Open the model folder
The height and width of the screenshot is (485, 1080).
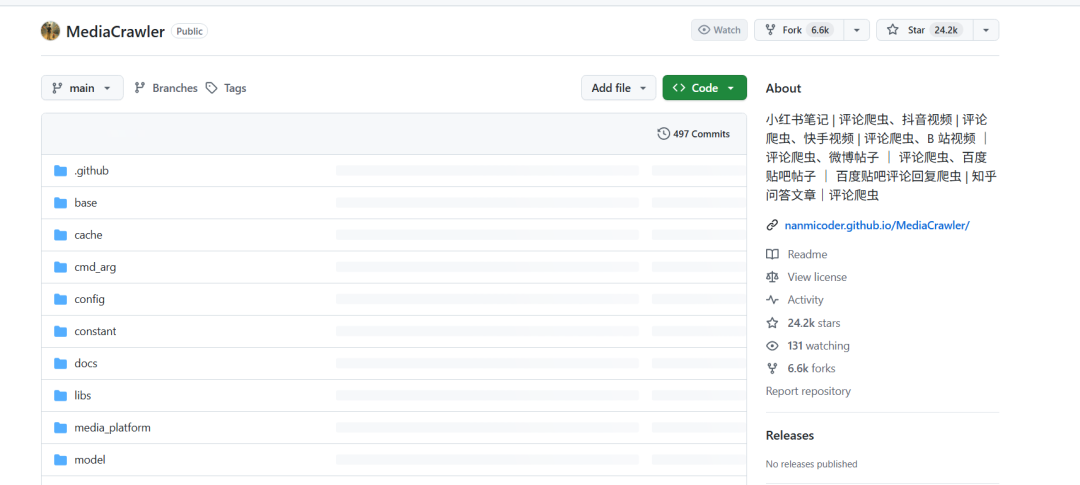90,460
